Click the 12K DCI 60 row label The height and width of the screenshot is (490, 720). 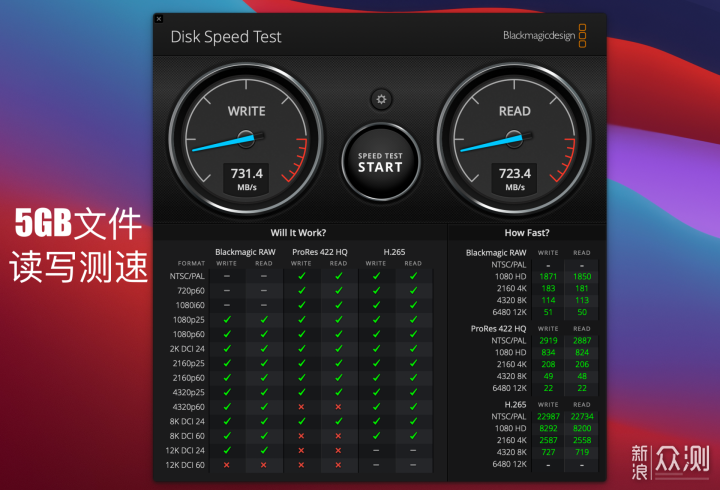185,465
